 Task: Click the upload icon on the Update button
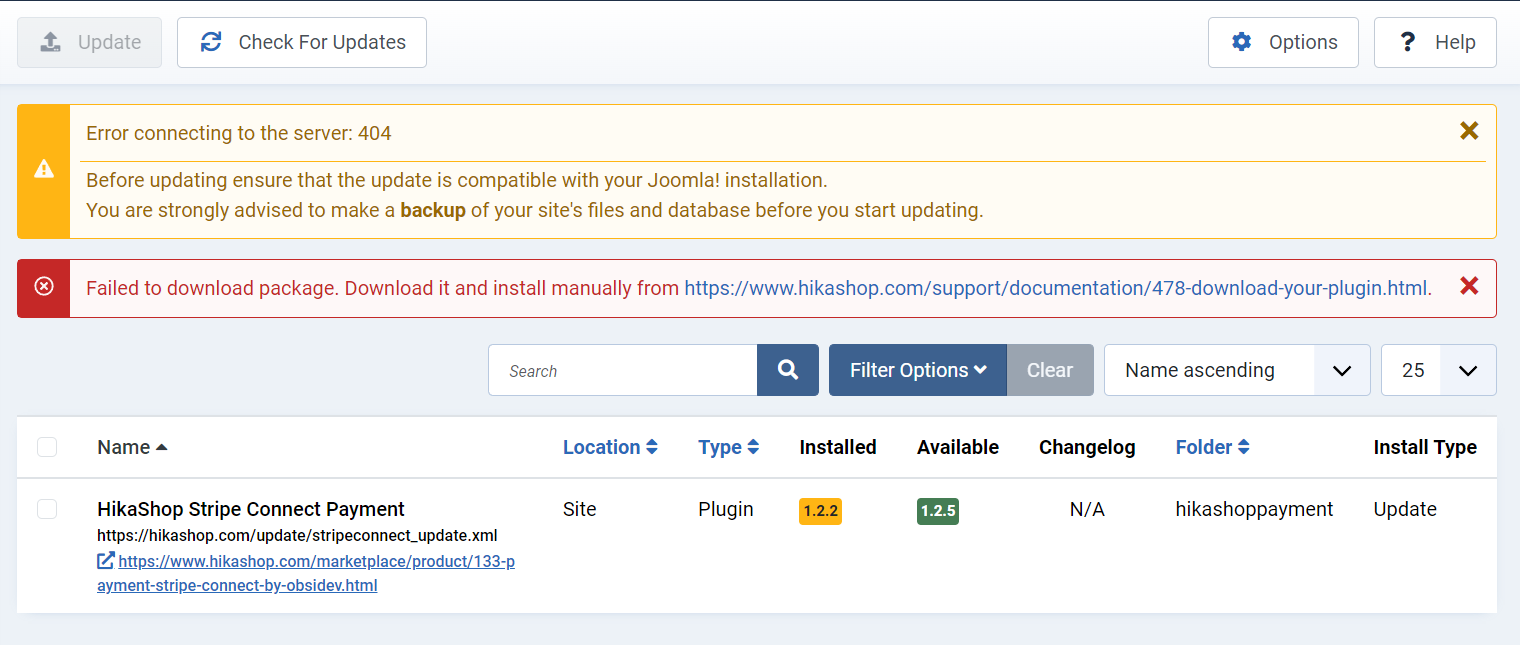(x=51, y=42)
